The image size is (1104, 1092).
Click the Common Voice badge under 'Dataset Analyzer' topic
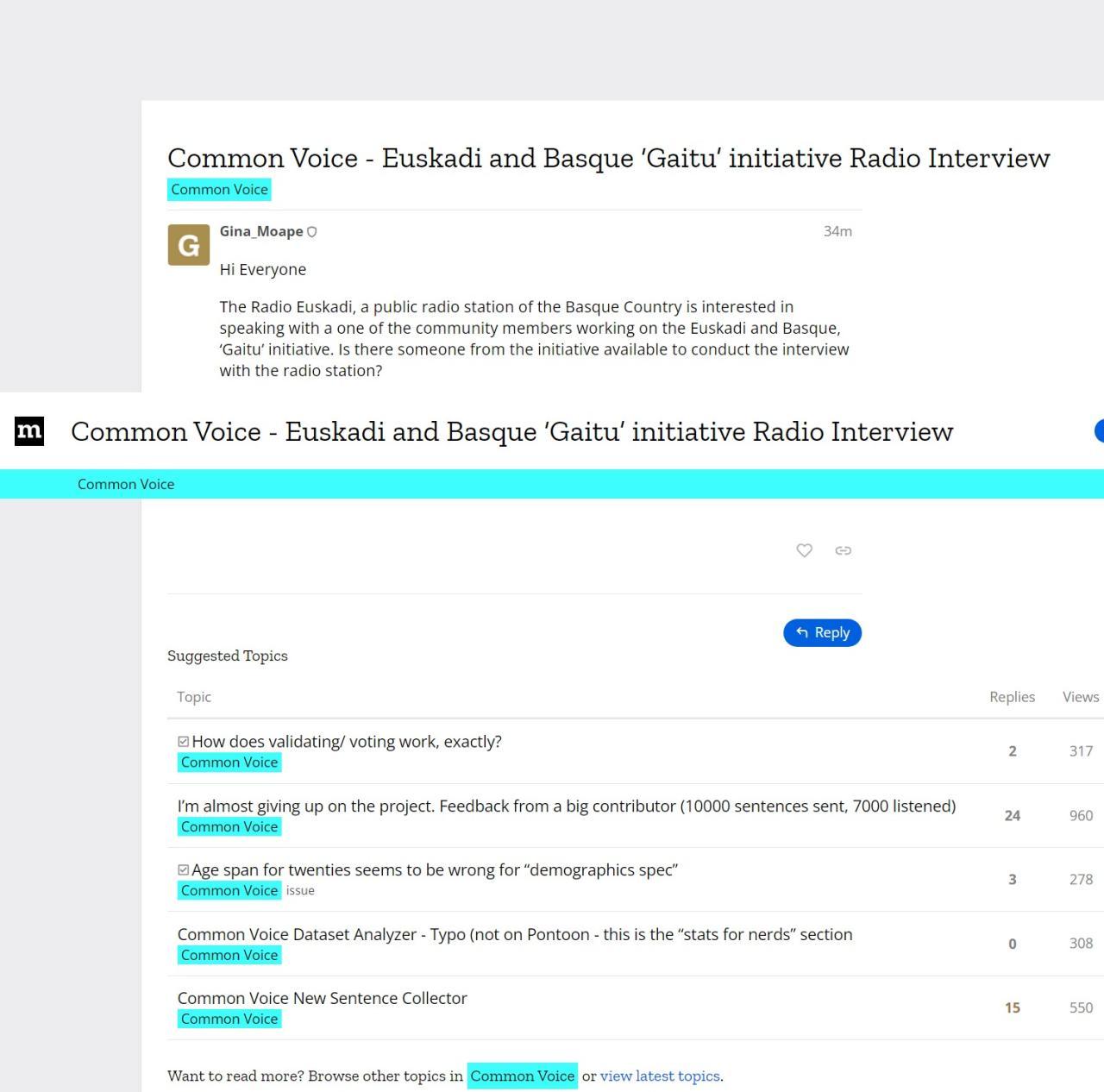pyautogui.click(x=229, y=955)
